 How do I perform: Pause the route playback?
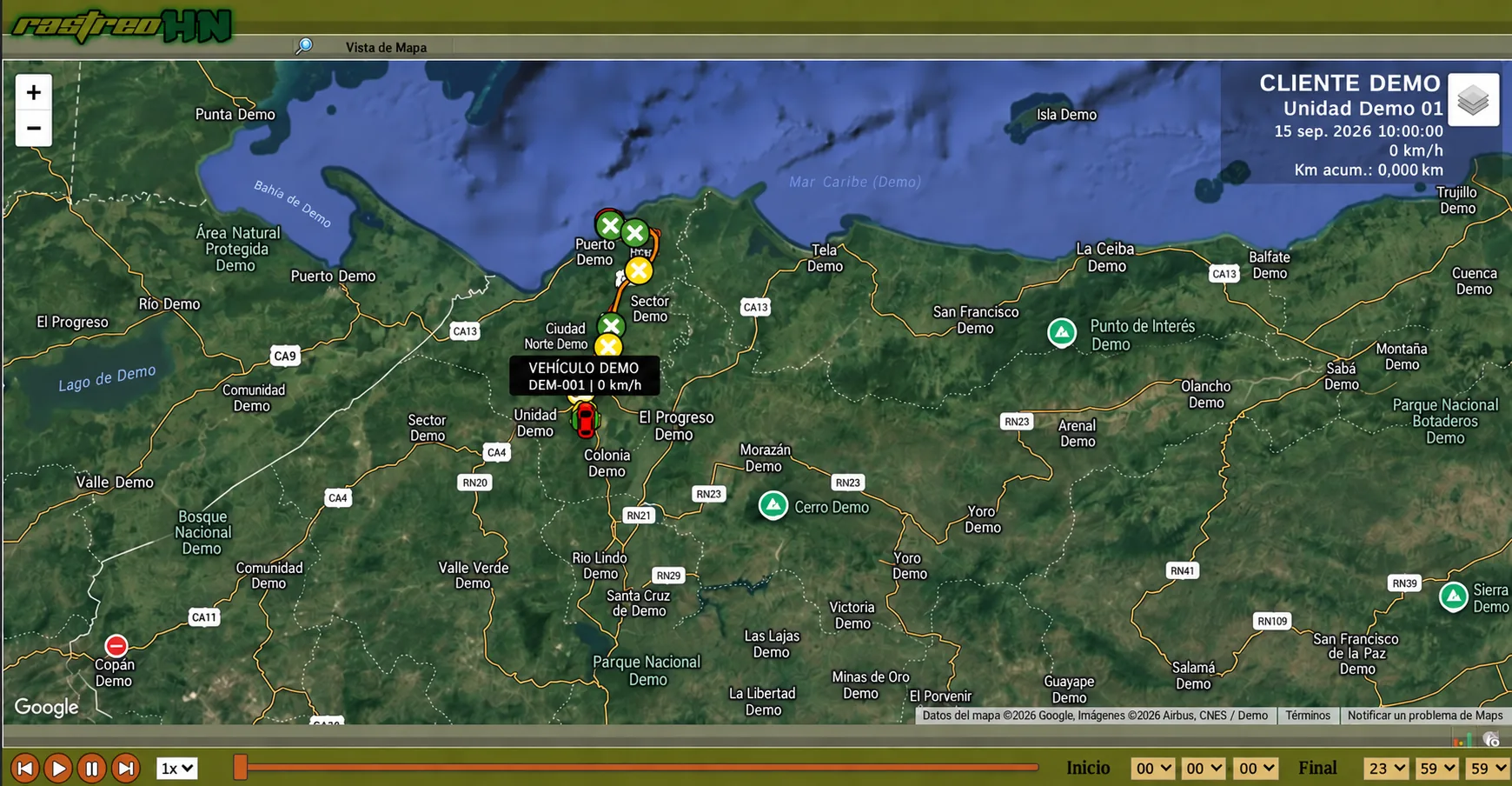tap(91, 768)
